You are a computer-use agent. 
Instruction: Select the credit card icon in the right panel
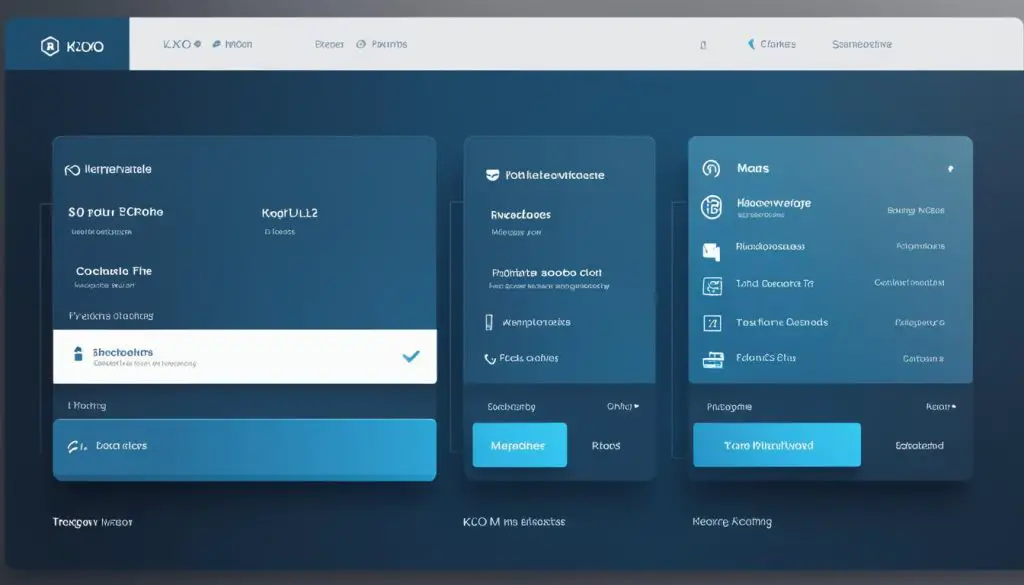(x=711, y=284)
